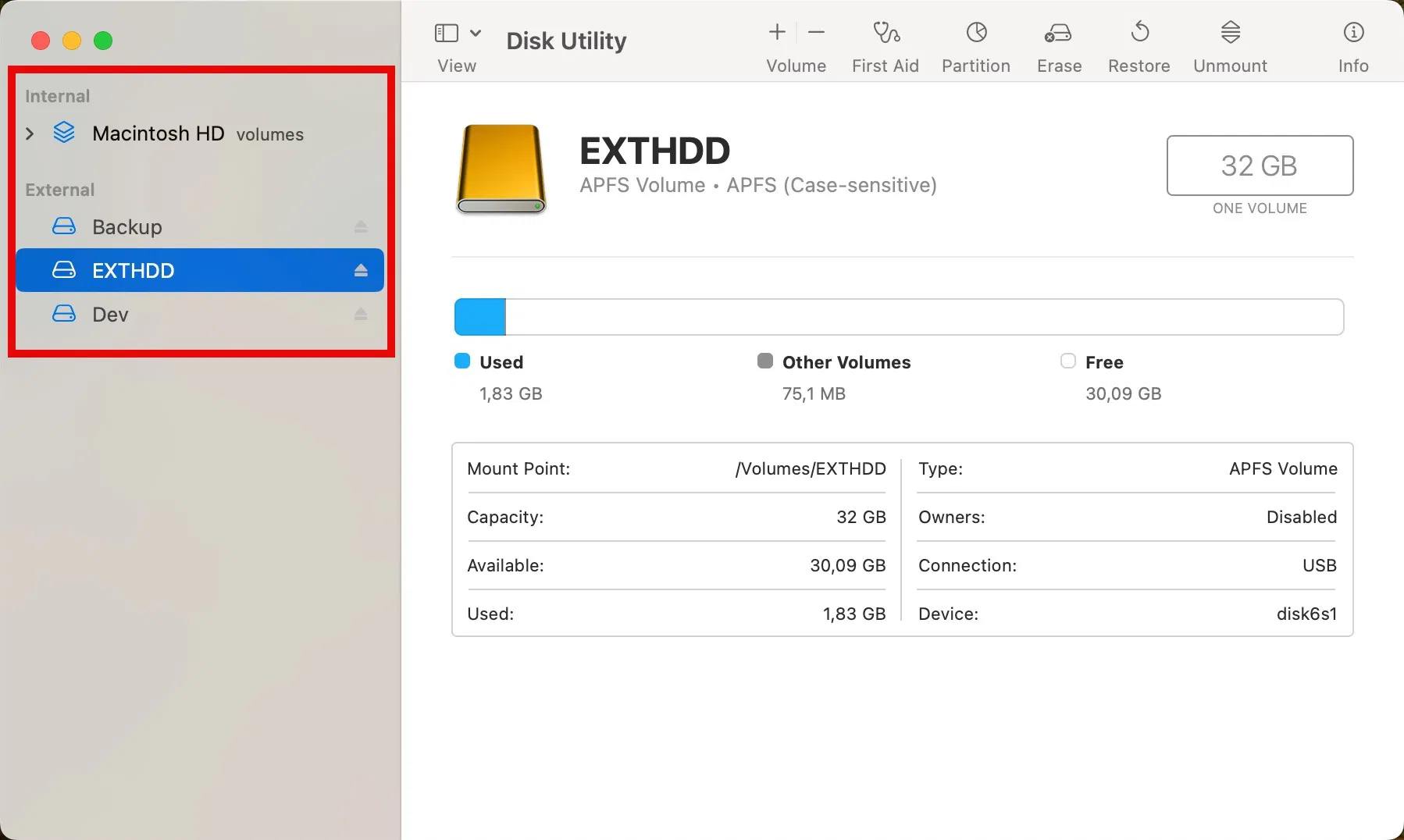Open the Partition tool
Viewport: 1404px width, 840px height.
pos(976,47)
